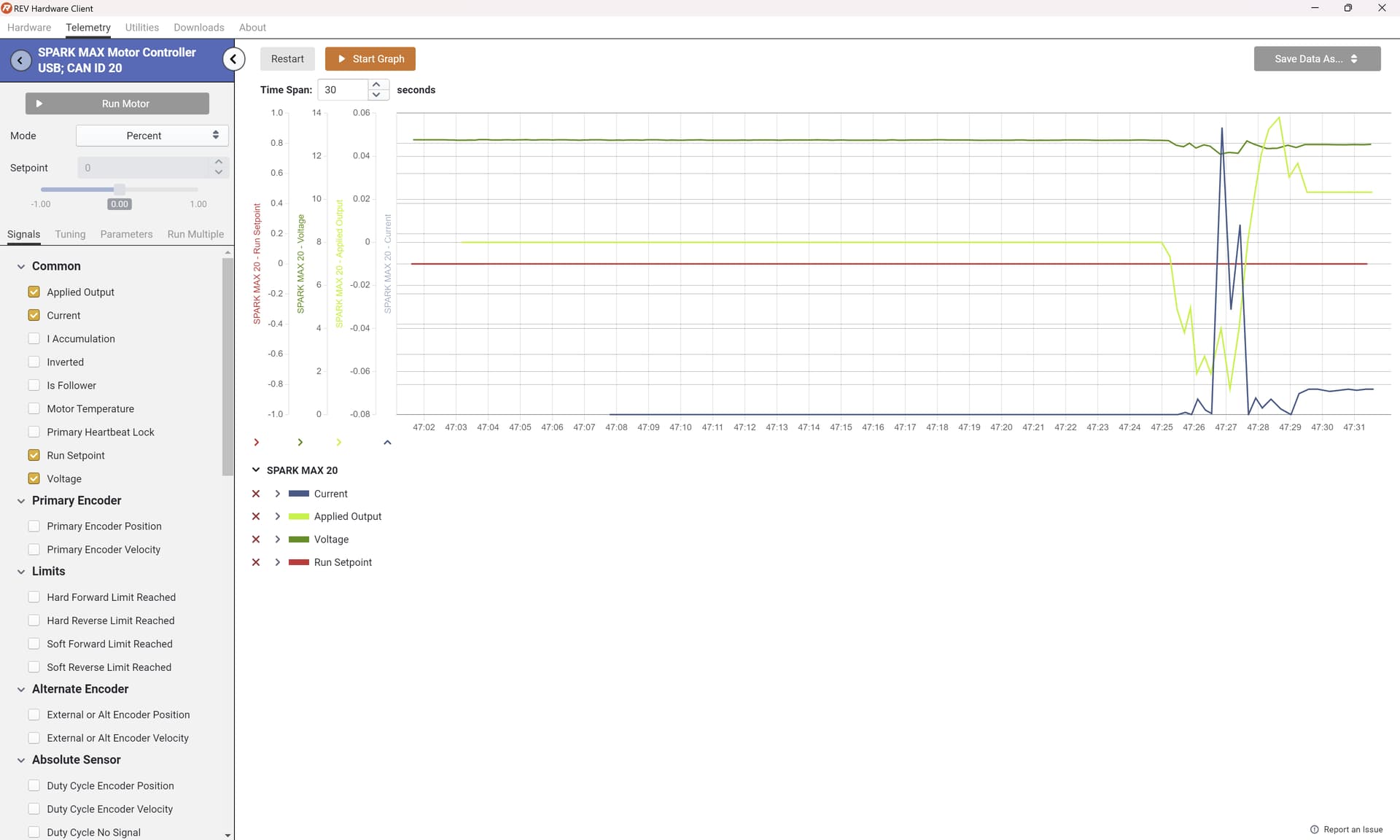1400x840 pixels.
Task: Expand the Run Setpoint axis chevron
Action: [x=257, y=443]
